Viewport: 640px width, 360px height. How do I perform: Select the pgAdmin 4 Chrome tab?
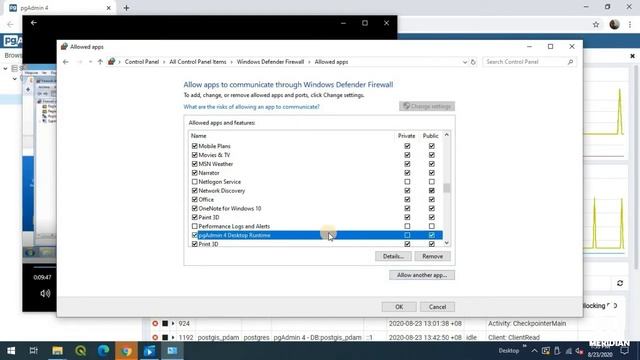pyautogui.click(x=60, y=8)
